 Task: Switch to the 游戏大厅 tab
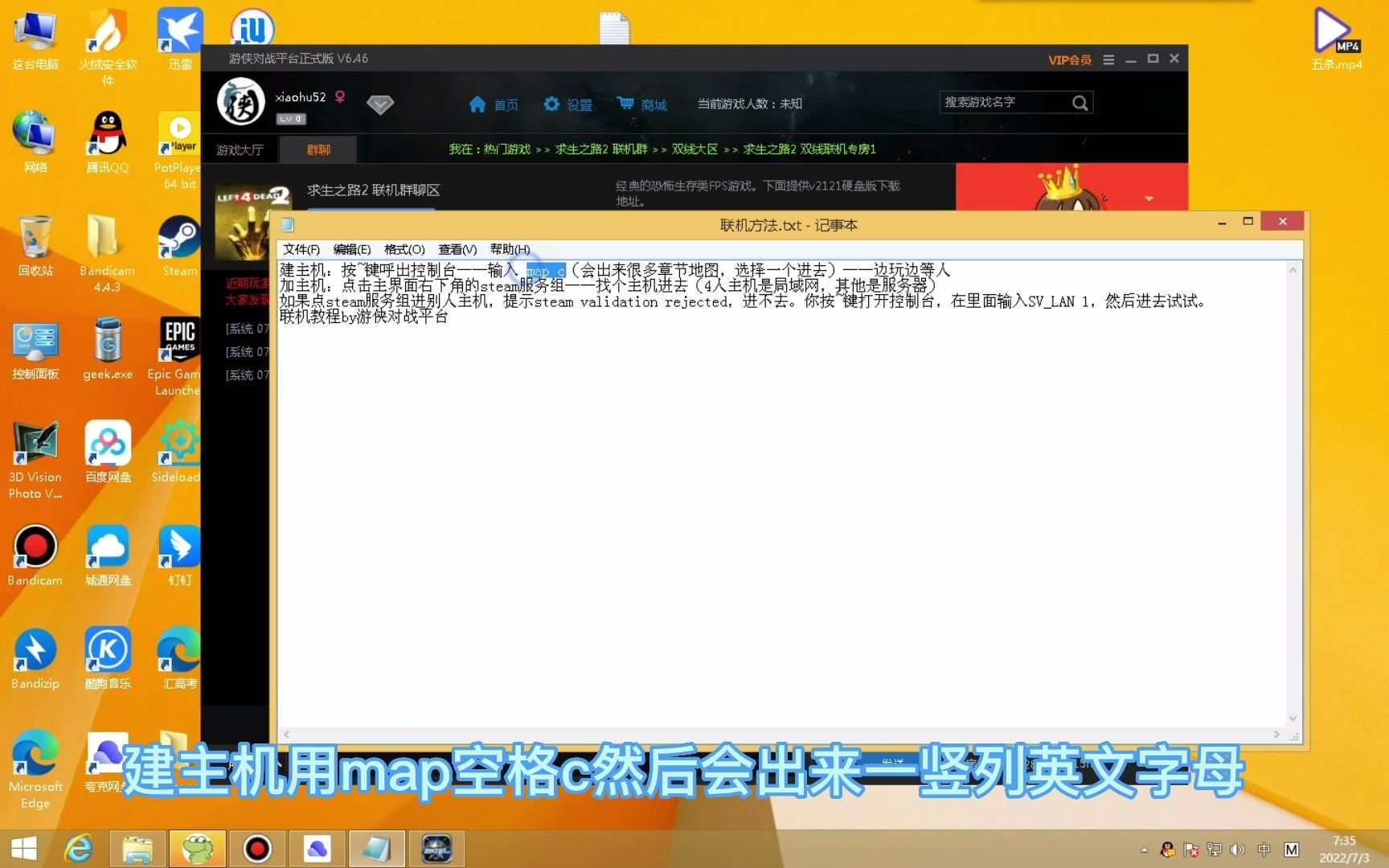click(240, 149)
